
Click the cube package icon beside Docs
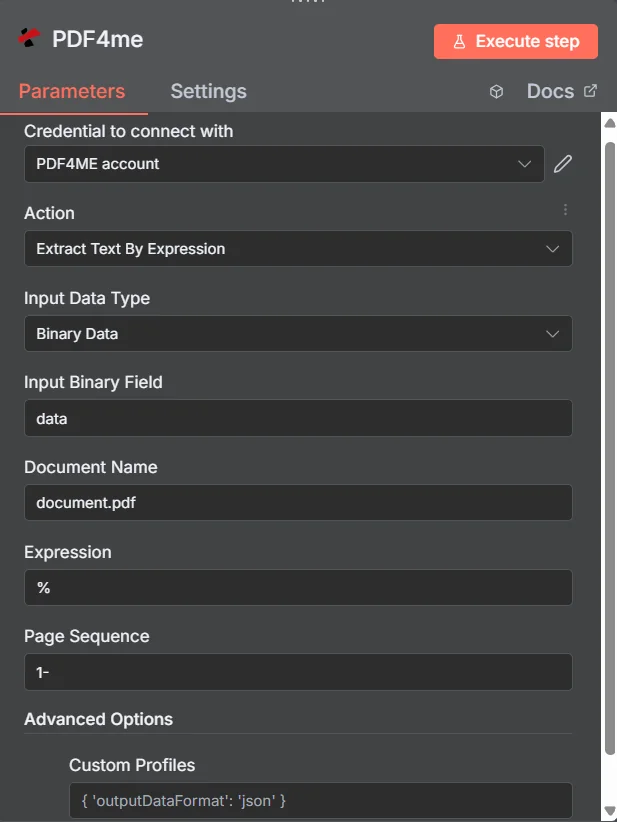(496, 92)
